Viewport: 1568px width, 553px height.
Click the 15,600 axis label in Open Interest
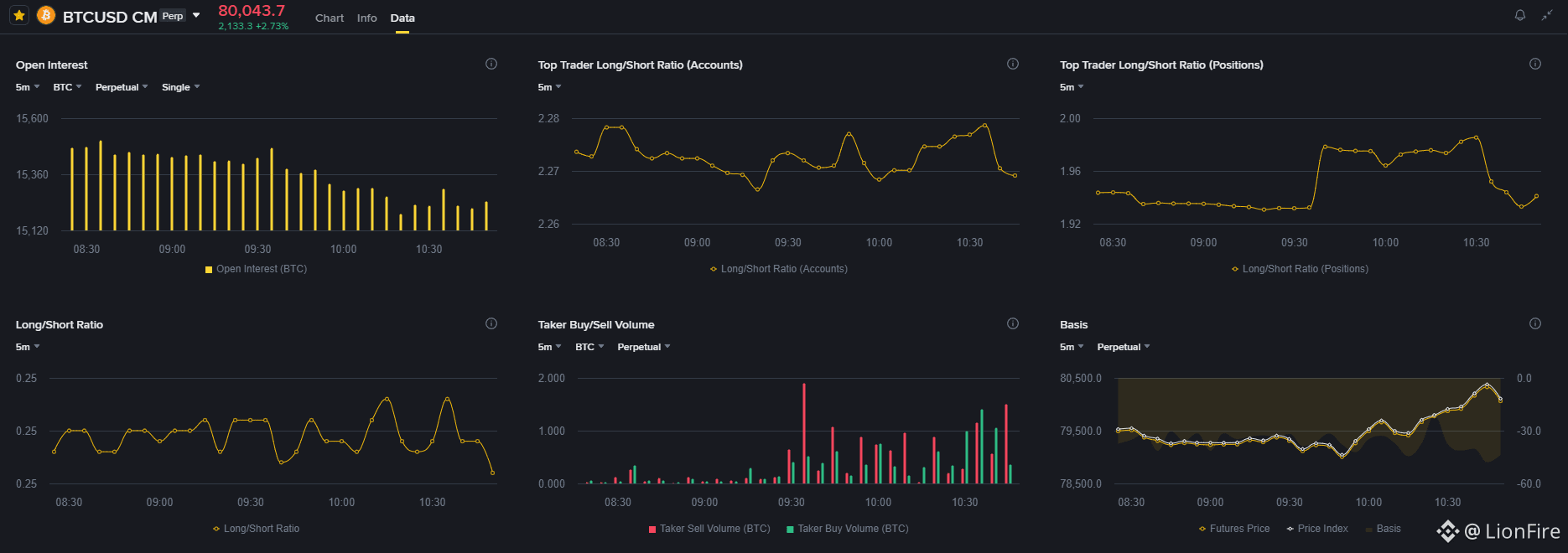(32, 118)
